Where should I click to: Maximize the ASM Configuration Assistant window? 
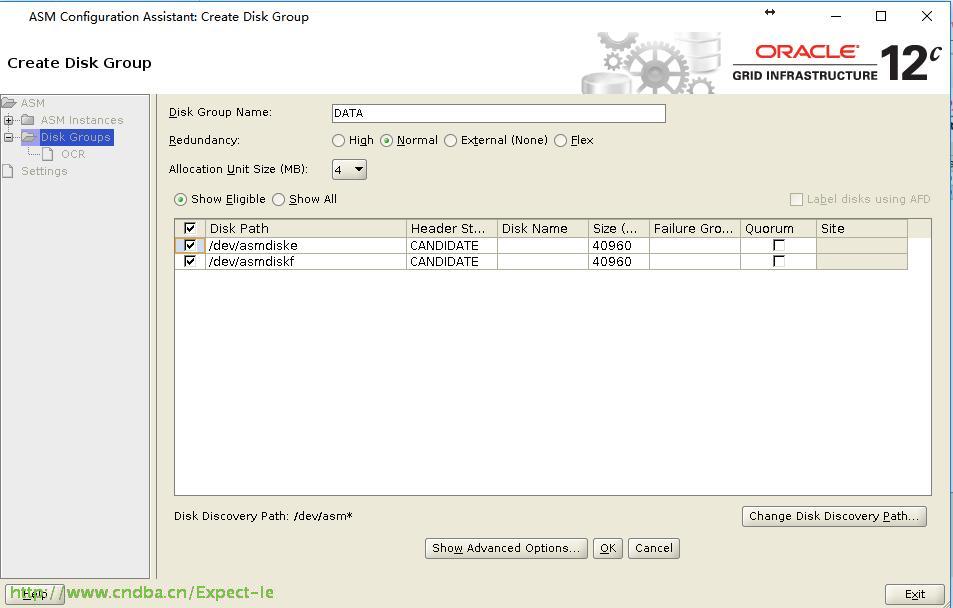pyautogui.click(x=881, y=16)
